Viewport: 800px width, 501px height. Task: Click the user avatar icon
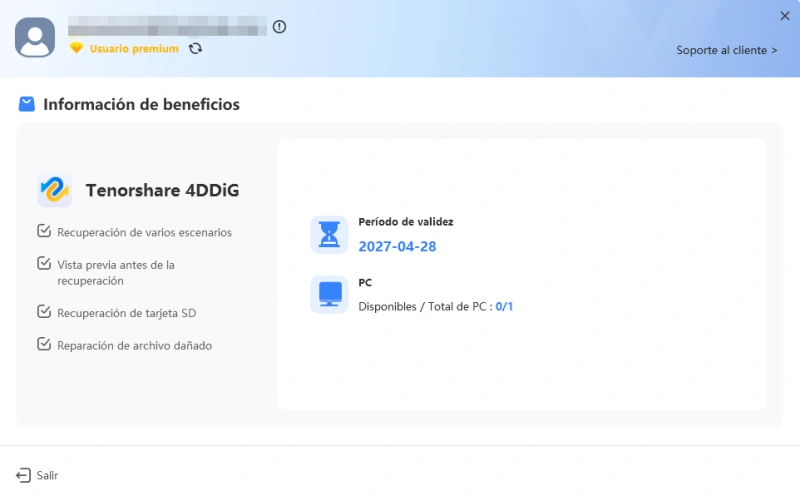tap(35, 37)
